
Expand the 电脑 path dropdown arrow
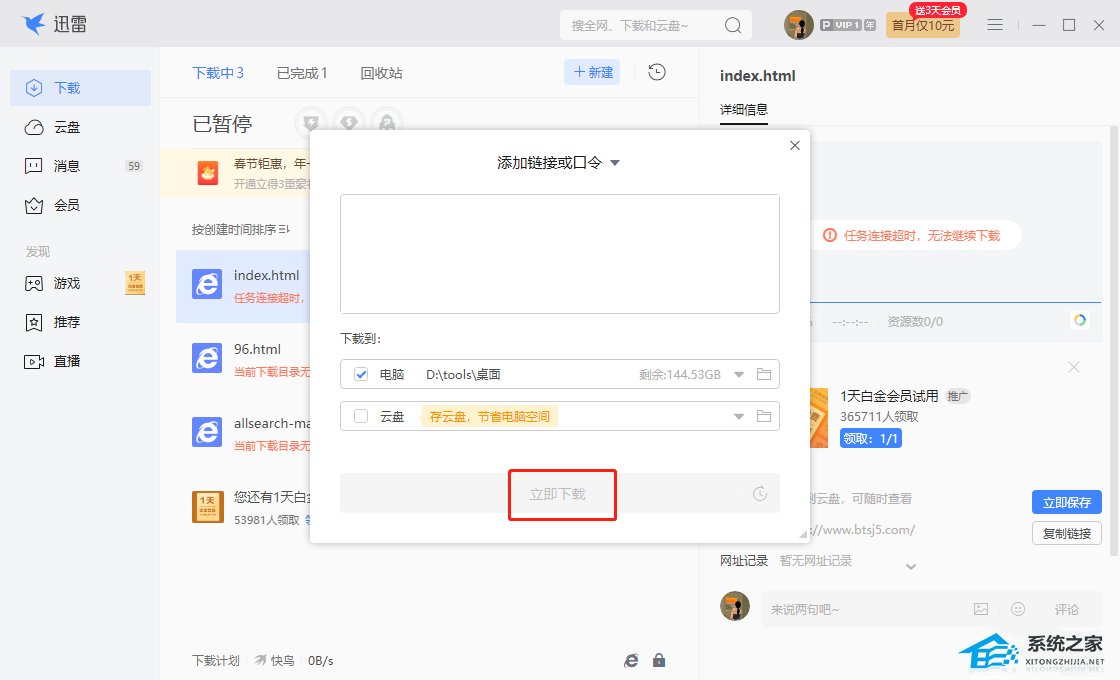739,375
